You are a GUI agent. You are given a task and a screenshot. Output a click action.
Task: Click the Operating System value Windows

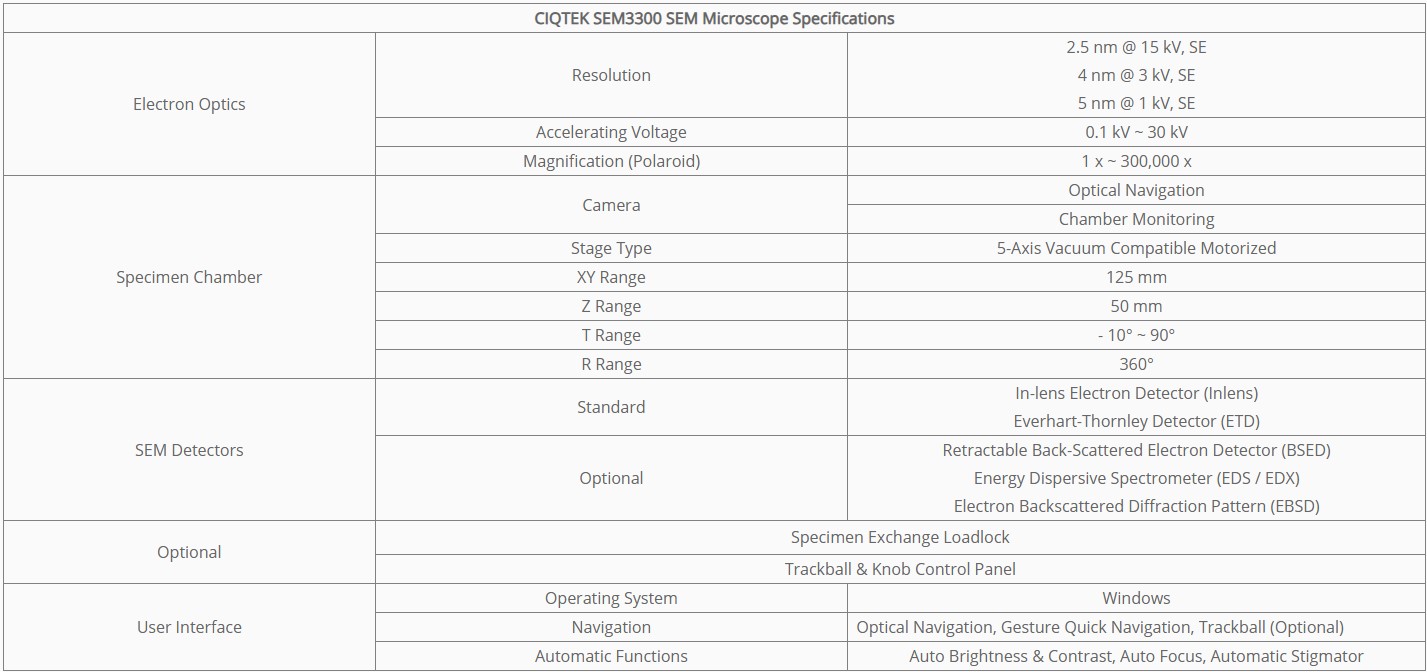[1136, 598]
